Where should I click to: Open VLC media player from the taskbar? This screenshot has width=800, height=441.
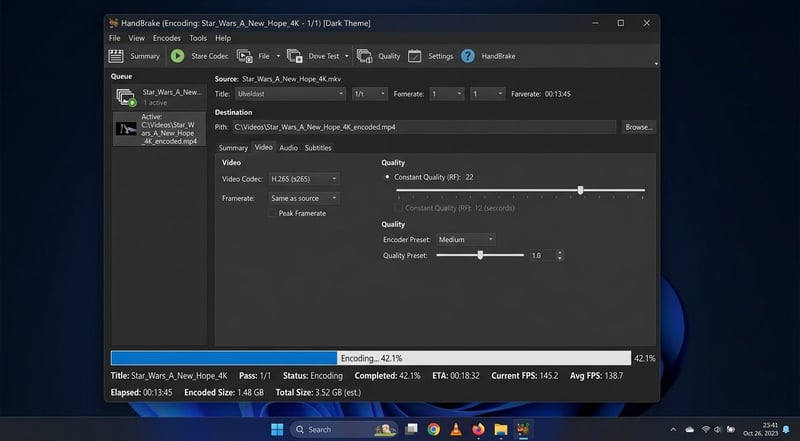pos(456,430)
